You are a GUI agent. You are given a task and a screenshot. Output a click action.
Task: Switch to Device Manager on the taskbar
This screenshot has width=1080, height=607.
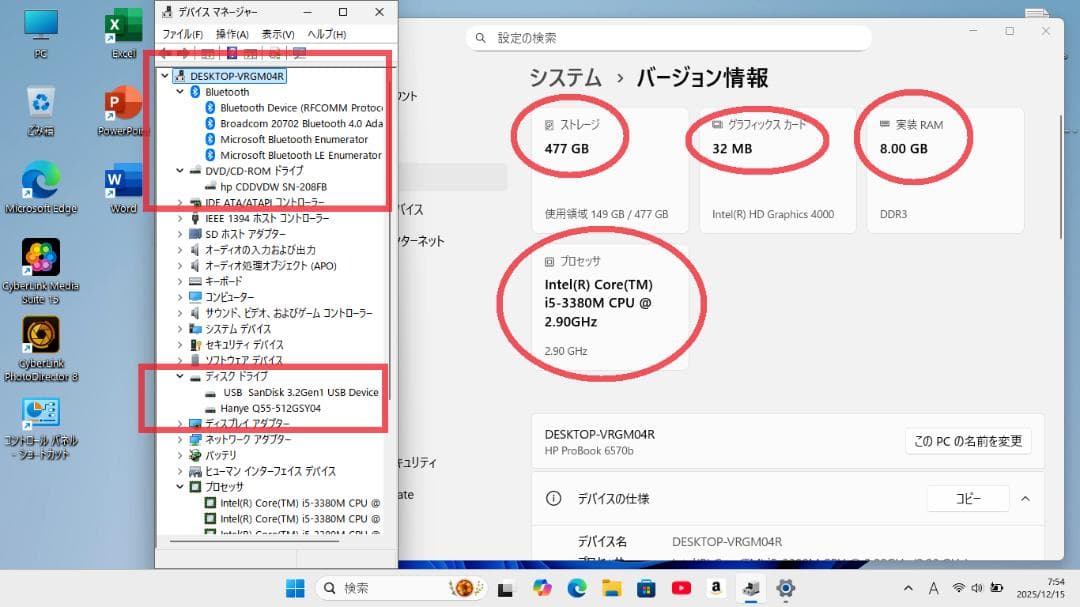(751, 588)
